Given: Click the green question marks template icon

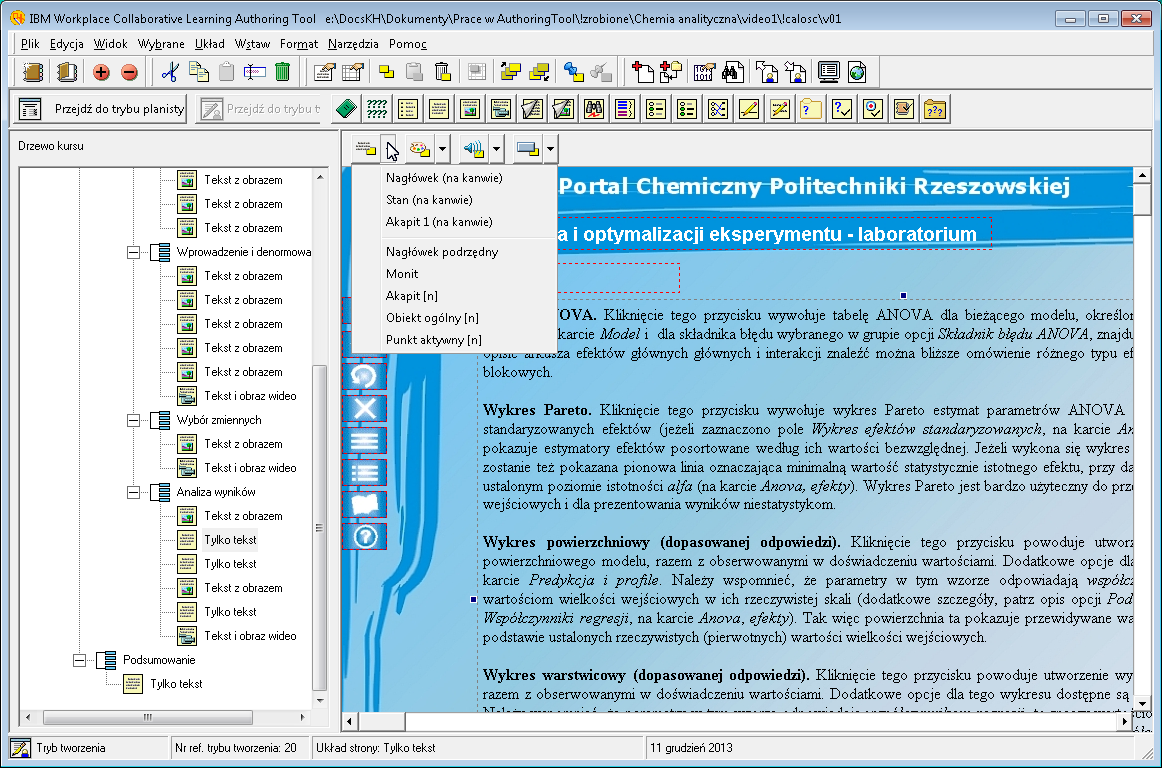Looking at the screenshot, I should pos(377,109).
